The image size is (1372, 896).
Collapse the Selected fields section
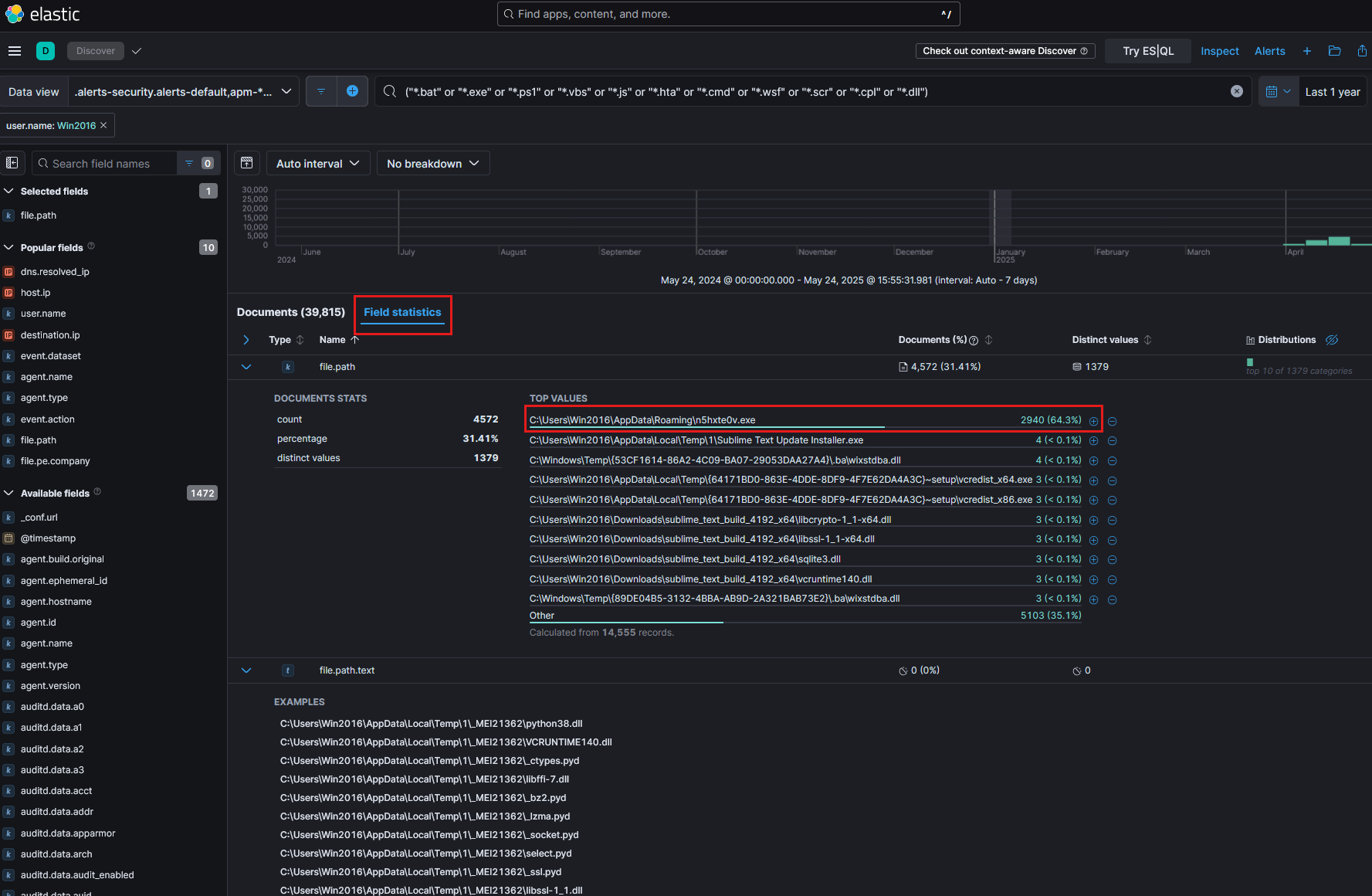[9, 191]
